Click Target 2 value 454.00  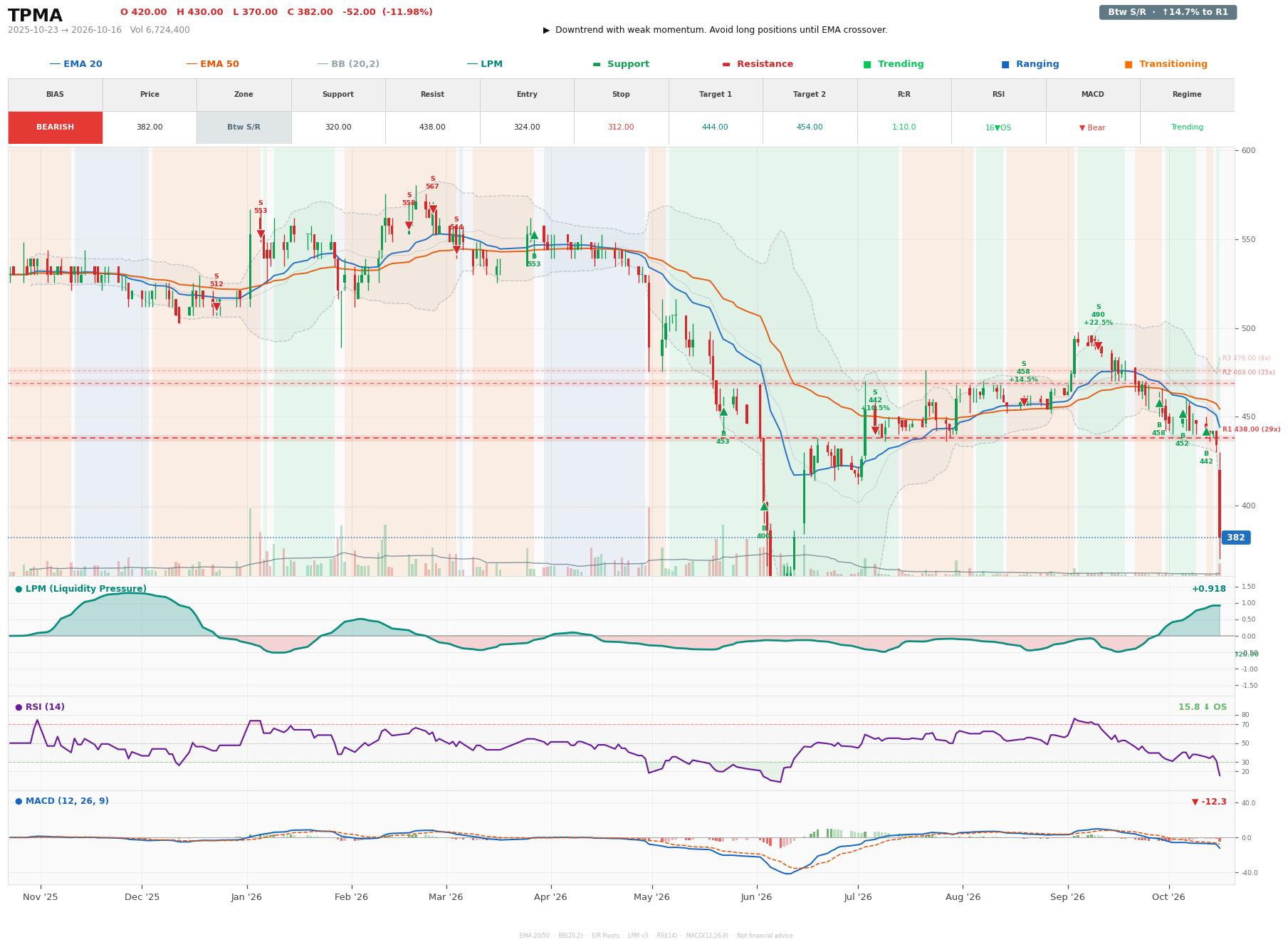pyautogui.click(x=810, y=127)
